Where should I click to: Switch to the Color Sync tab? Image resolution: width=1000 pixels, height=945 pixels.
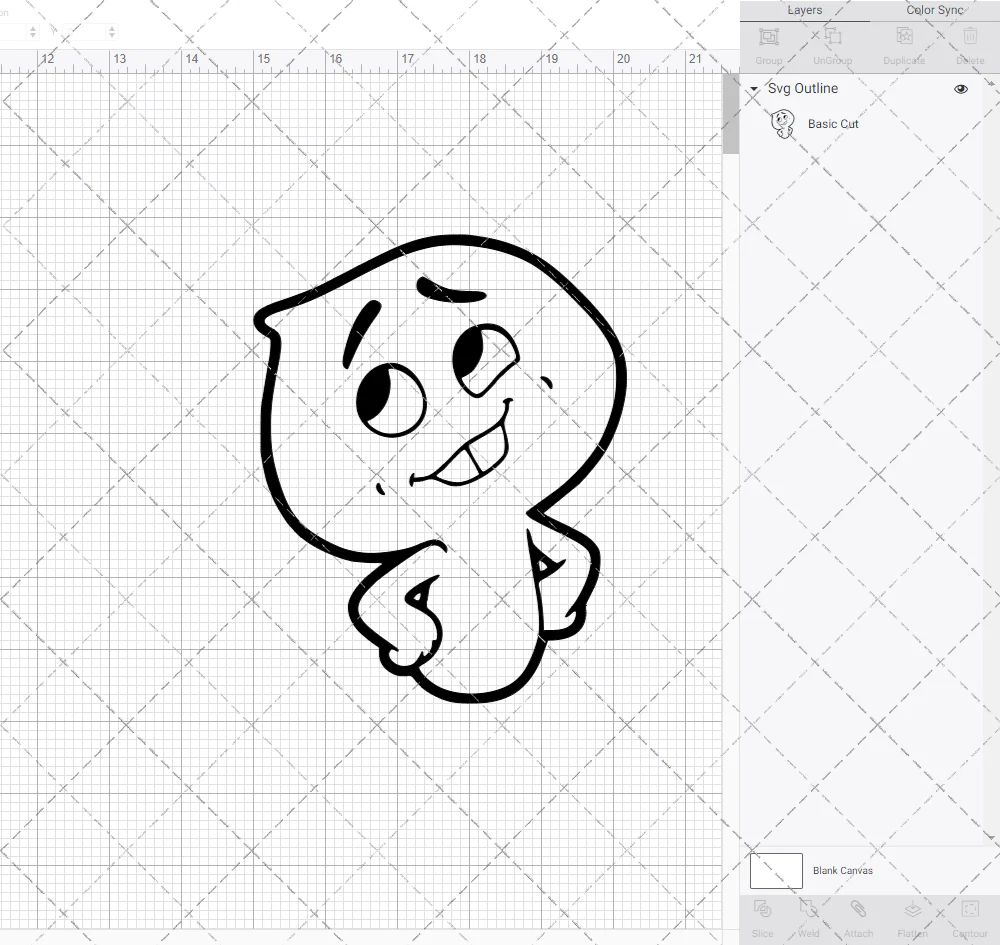(933, 9)
